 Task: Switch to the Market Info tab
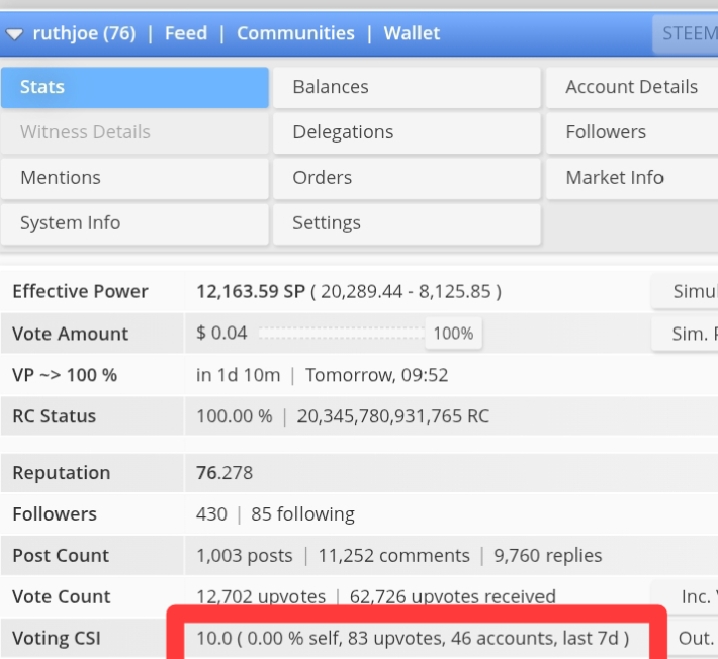tap(632, 178)
